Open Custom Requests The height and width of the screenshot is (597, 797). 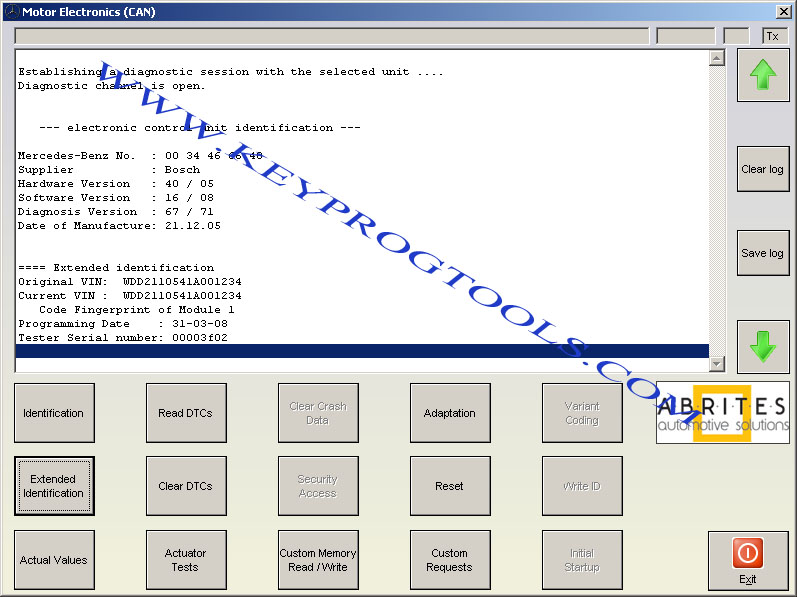450,560
